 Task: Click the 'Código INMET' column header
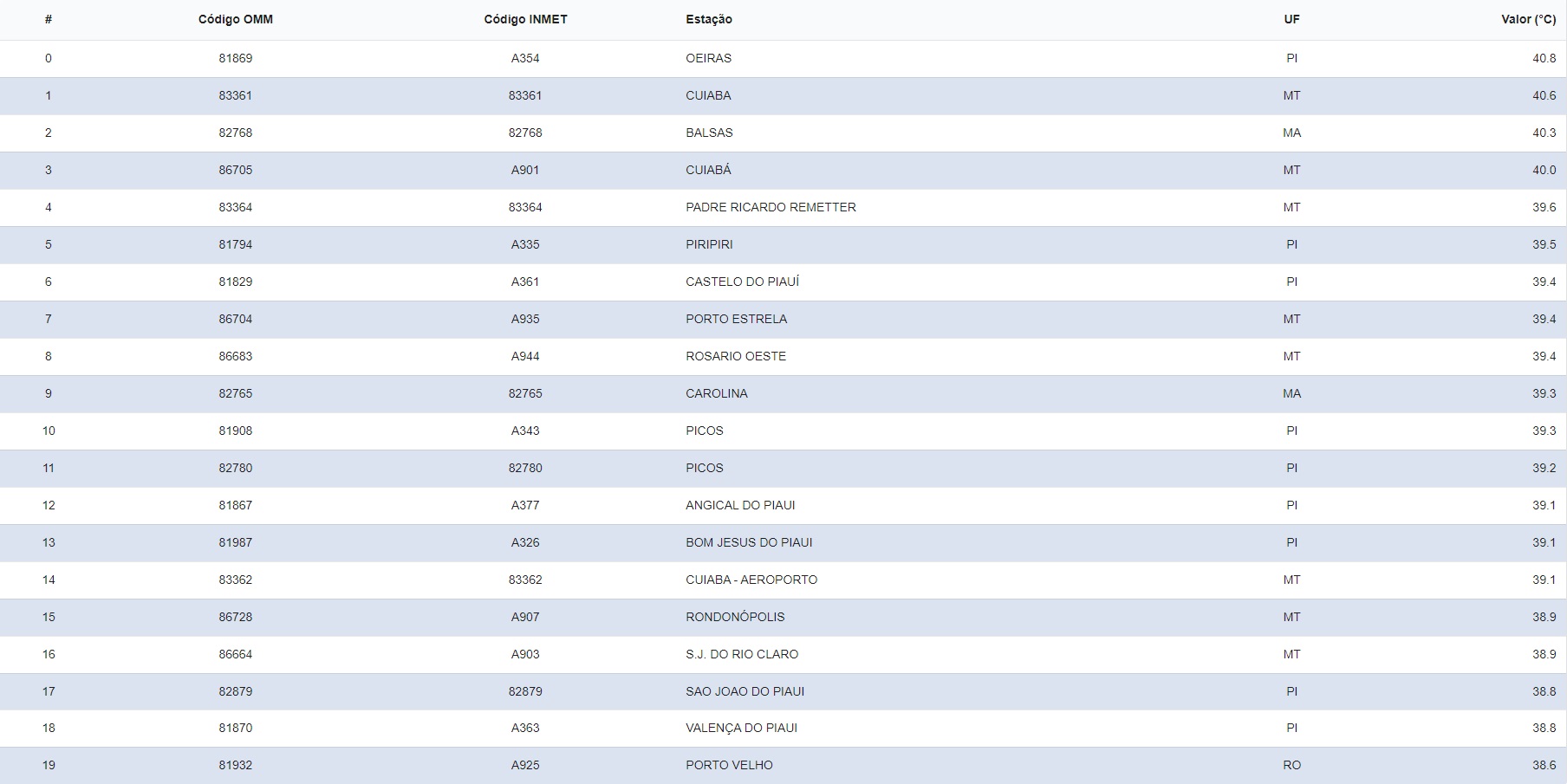[x=525, y=19]
